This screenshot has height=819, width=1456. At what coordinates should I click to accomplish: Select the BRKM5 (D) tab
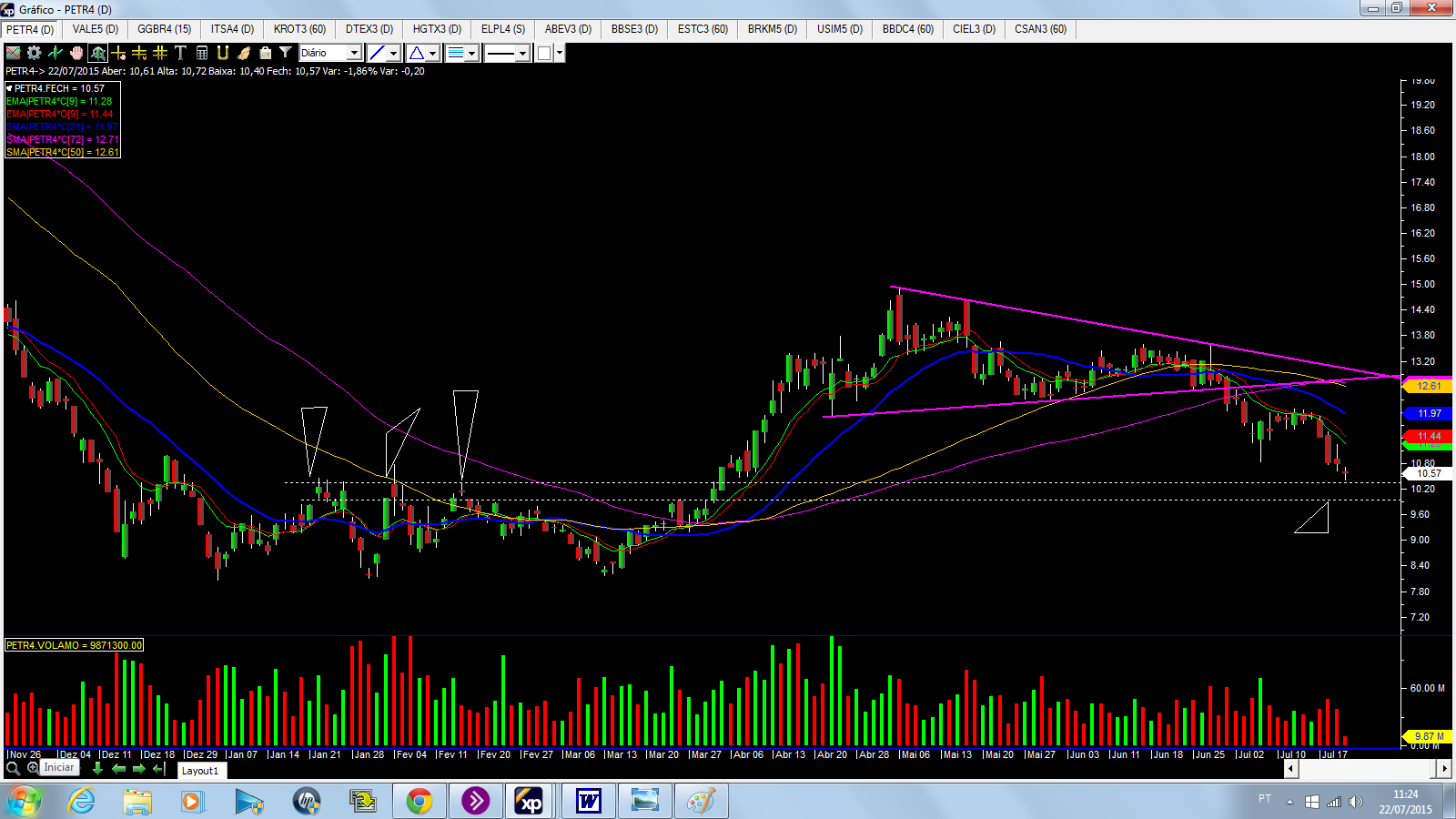coord(773,29)
